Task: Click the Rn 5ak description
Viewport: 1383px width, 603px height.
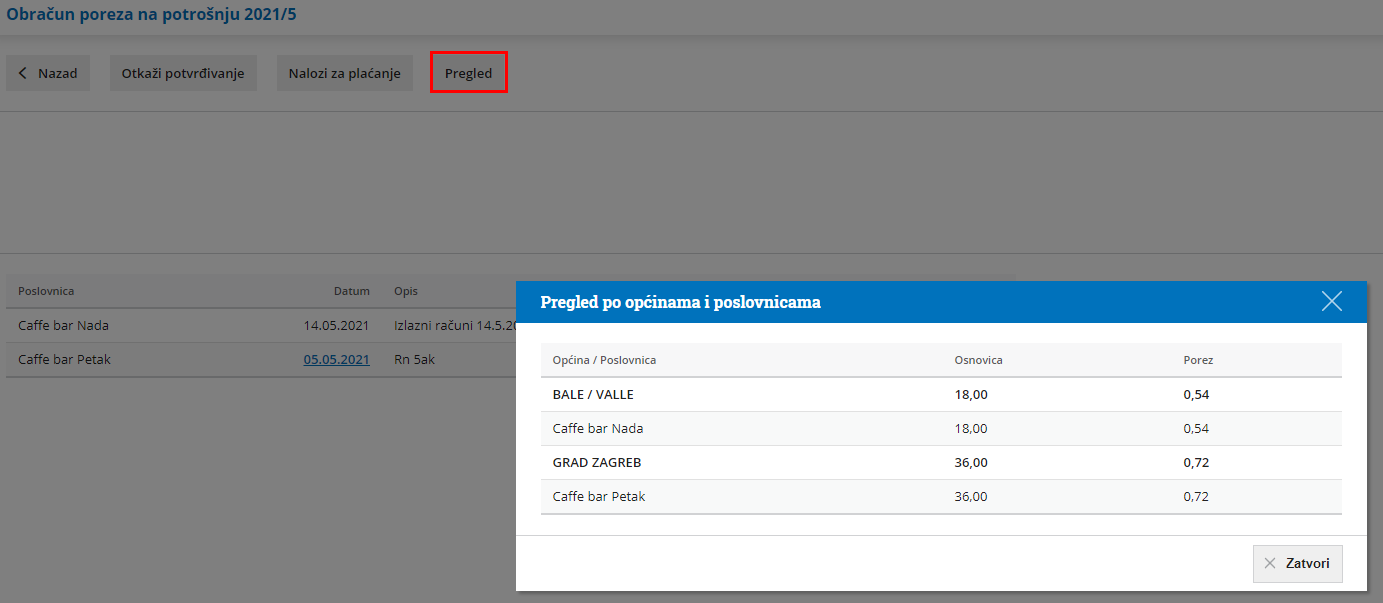Action: click(x=416, y=359)
